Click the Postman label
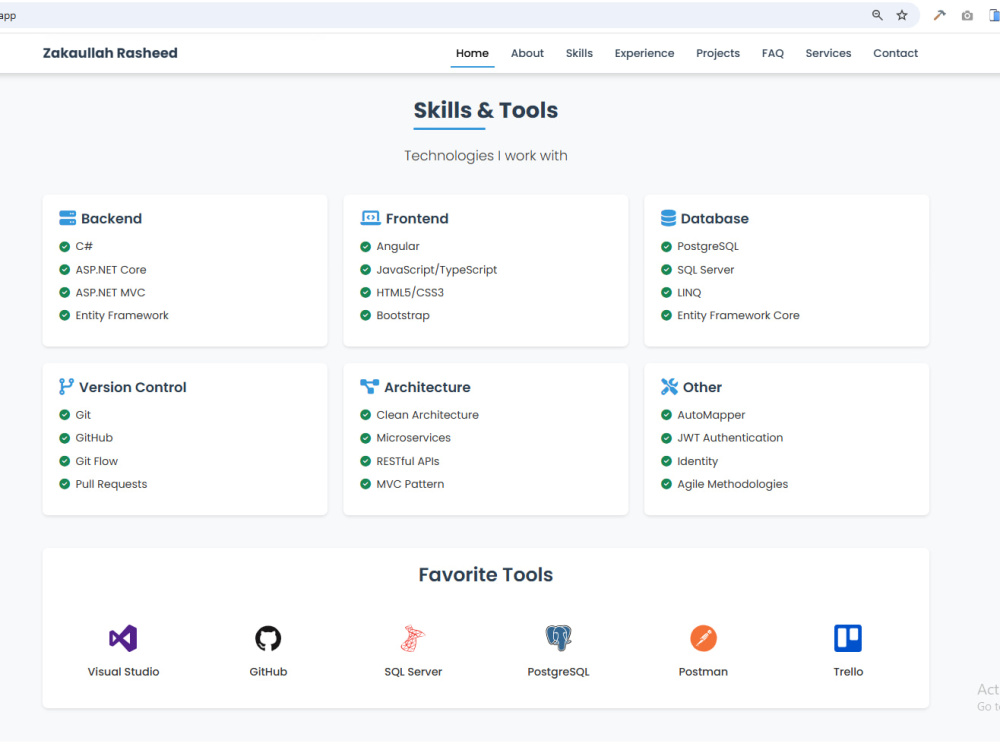1000x750 pixels. point(703,672)
